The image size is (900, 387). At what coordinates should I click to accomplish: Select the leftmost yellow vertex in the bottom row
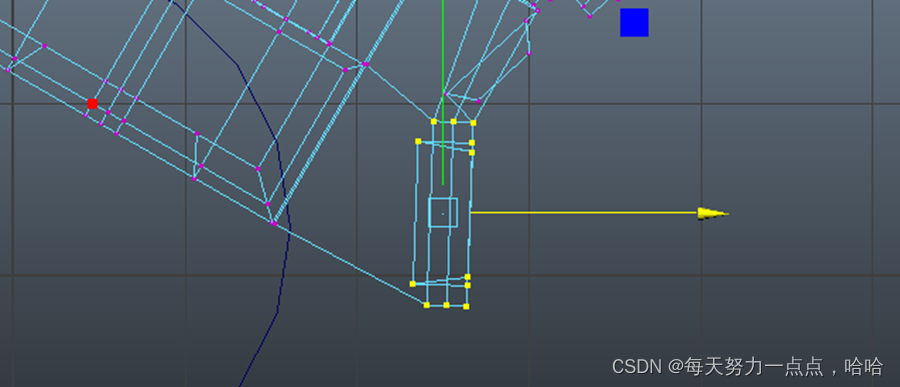tap(426, 305)
